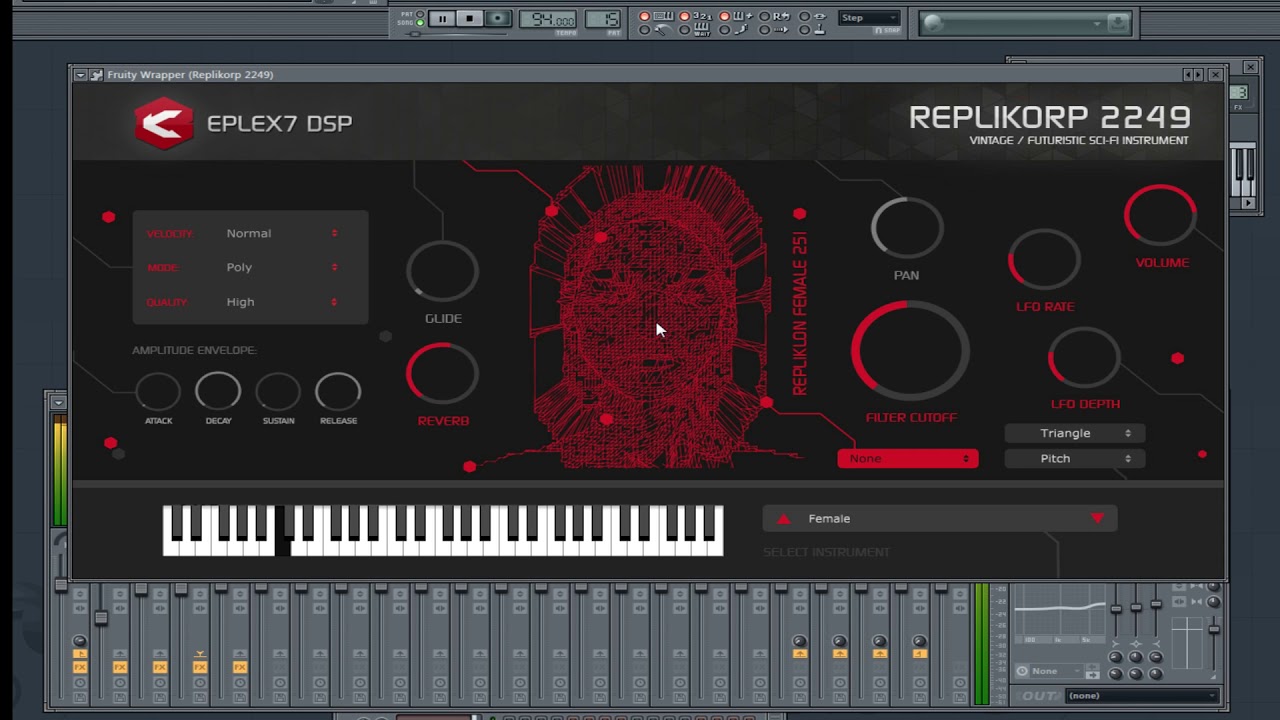1280x720 pixels.
Task: Click the Attack envelope knob
Action: click(x=158, y=392)
